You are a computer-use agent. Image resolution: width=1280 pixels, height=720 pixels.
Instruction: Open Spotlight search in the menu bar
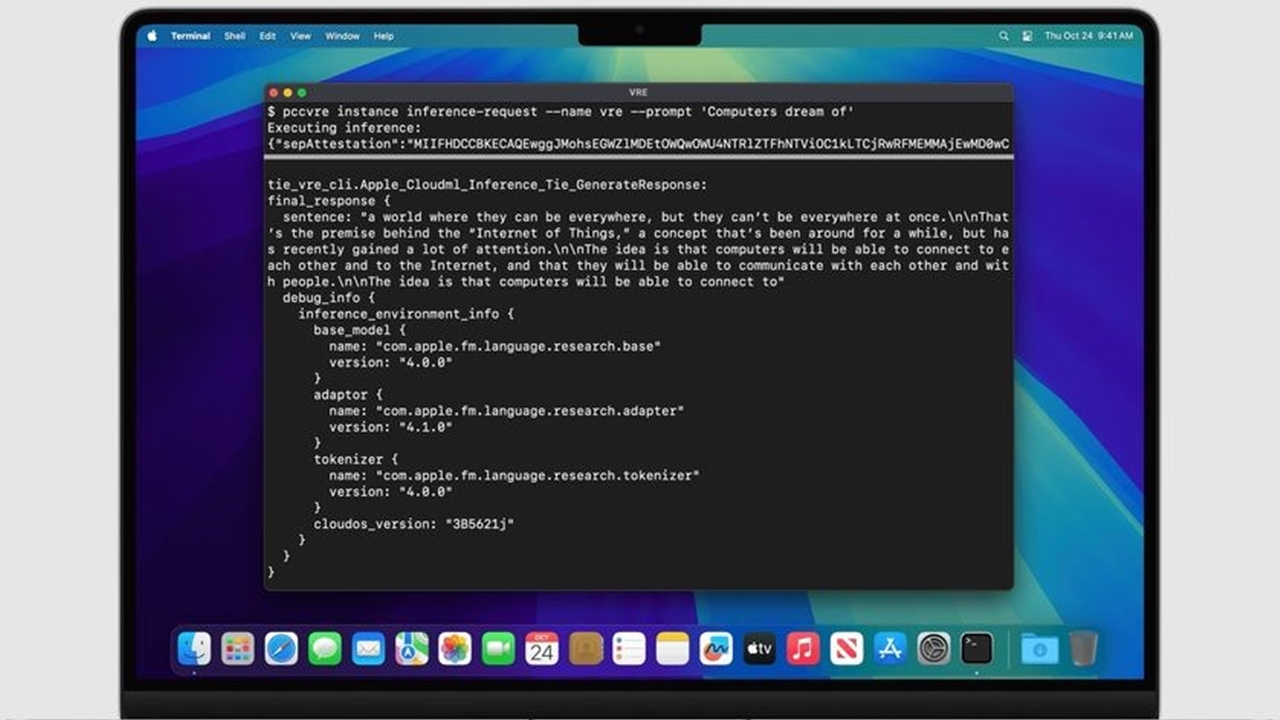tap(1004, 36)
